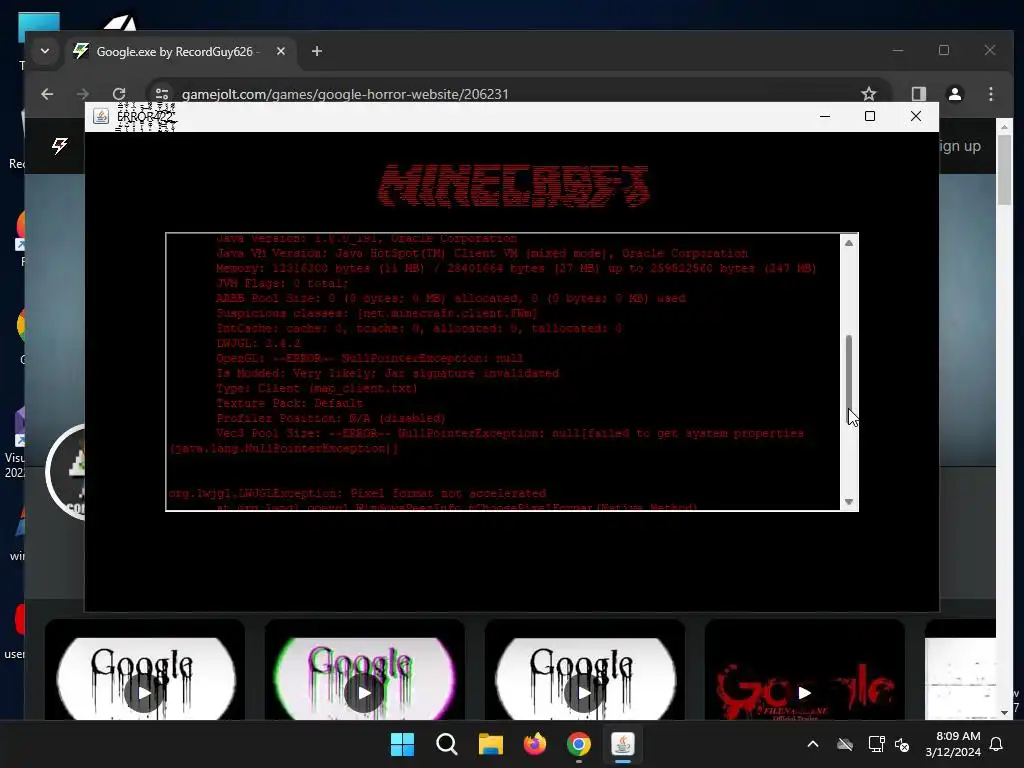Open the notification bell in taskbar
Viewport: 1024px width, 768px height.
[x=997, y=744]
